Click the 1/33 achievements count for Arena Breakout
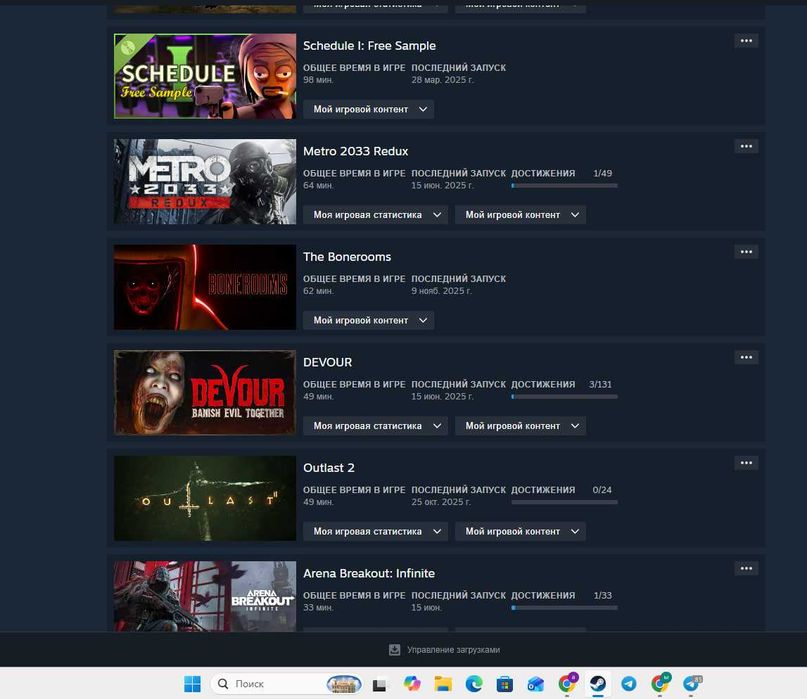This screenshot has width=807, height=699. click(603, 596)
